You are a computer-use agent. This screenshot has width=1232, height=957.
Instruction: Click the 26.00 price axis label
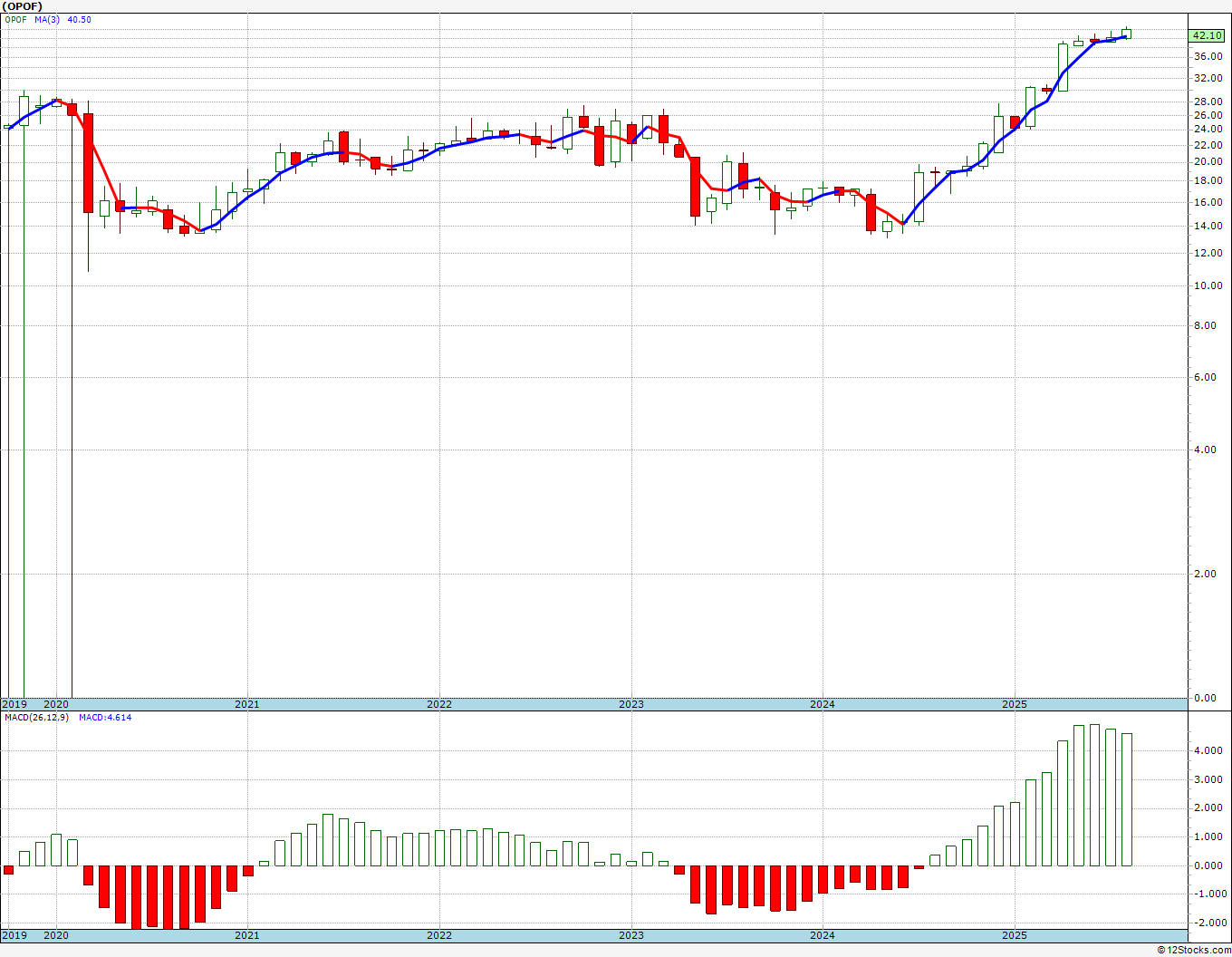pos(1208,115)
